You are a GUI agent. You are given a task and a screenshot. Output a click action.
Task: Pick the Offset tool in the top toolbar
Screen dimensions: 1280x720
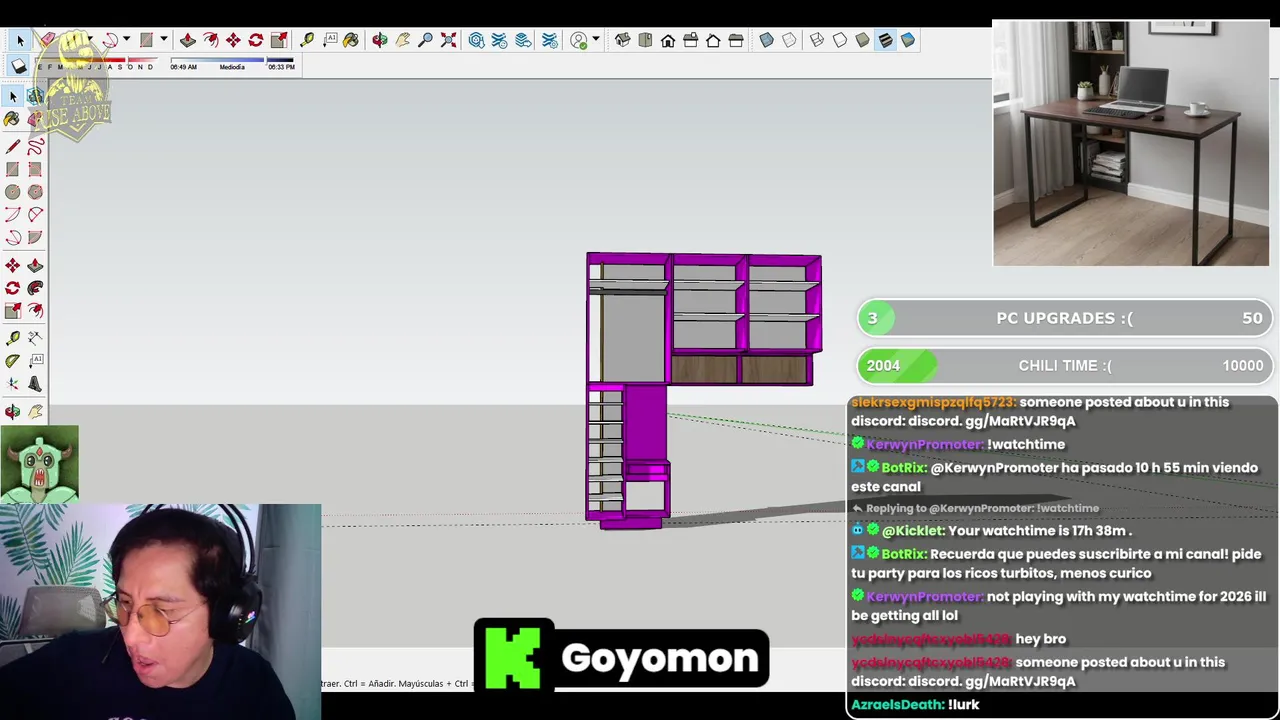point(211,40)
